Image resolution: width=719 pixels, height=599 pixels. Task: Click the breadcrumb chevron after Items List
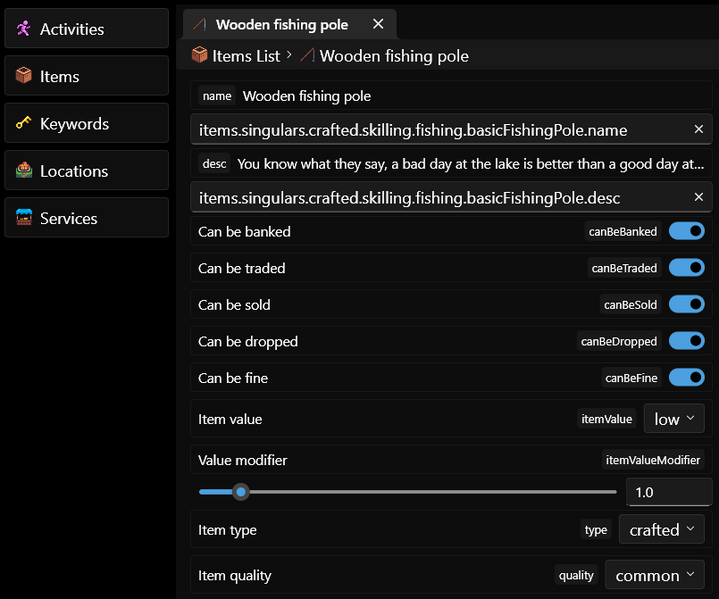click(289, 55)
